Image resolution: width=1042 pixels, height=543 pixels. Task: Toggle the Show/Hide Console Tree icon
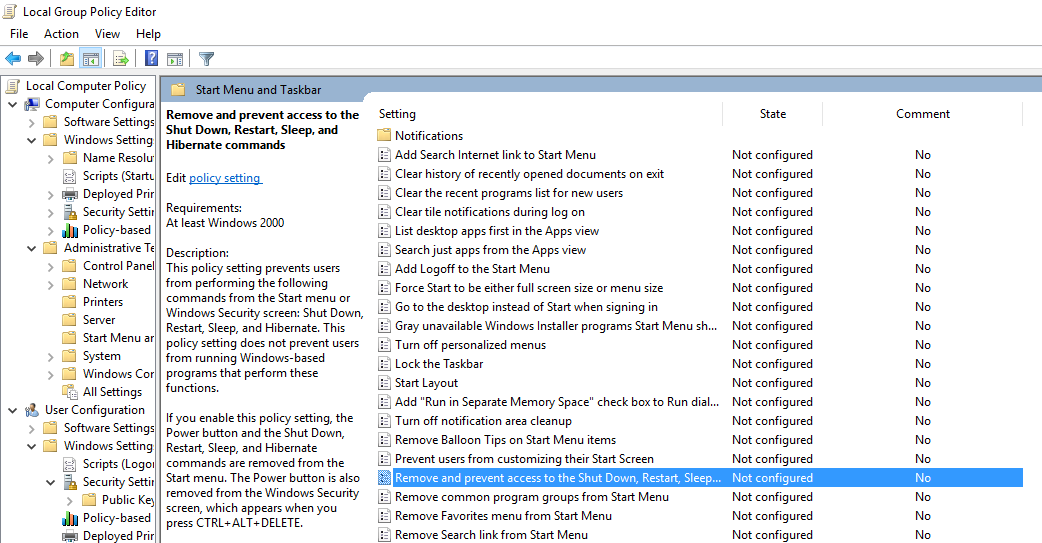(90, 58)
